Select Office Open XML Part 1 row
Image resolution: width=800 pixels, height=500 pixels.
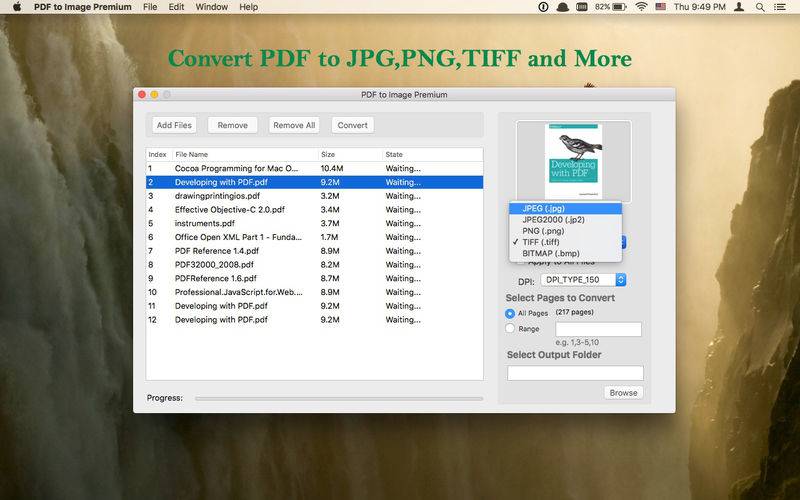click(x=314, y=237)
